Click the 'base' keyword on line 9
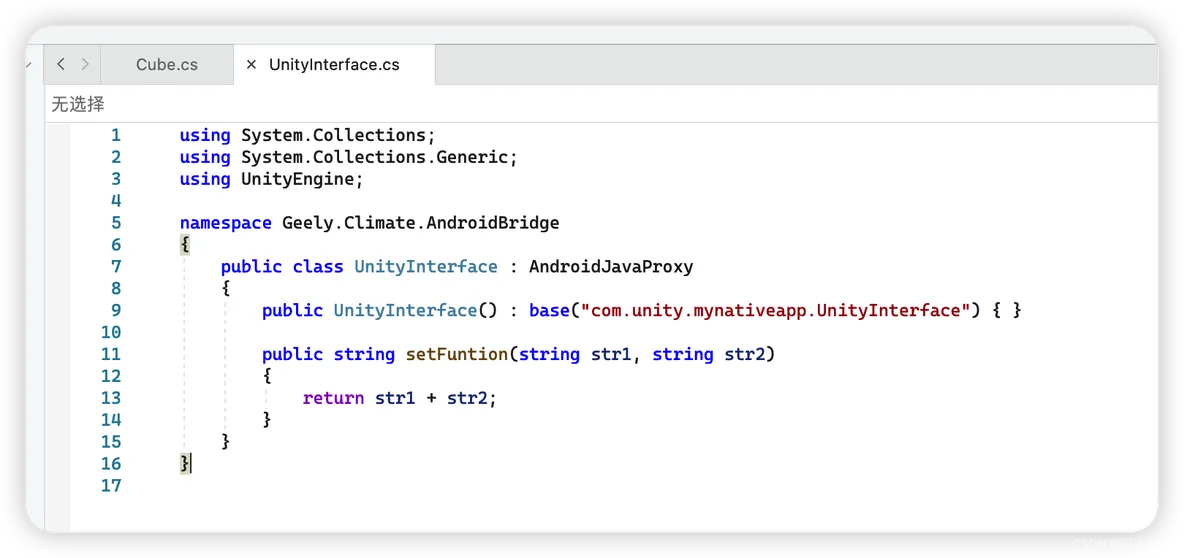 tap(549, 310)
